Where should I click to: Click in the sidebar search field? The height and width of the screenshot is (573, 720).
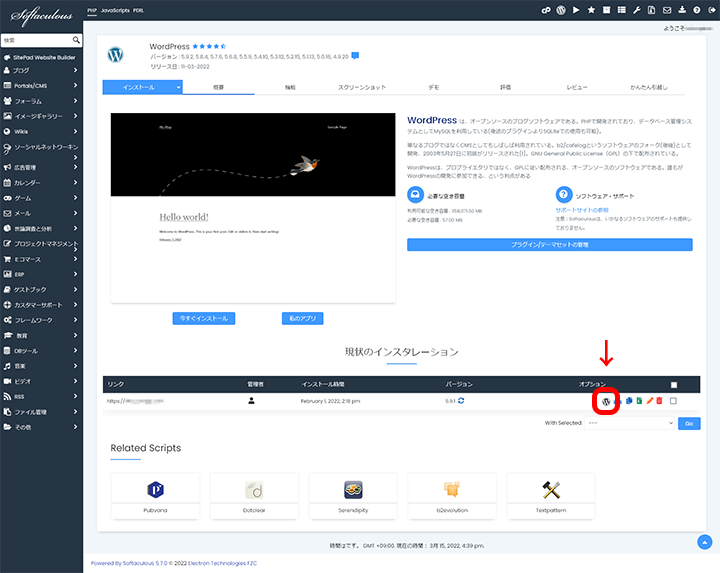(37, 40)
